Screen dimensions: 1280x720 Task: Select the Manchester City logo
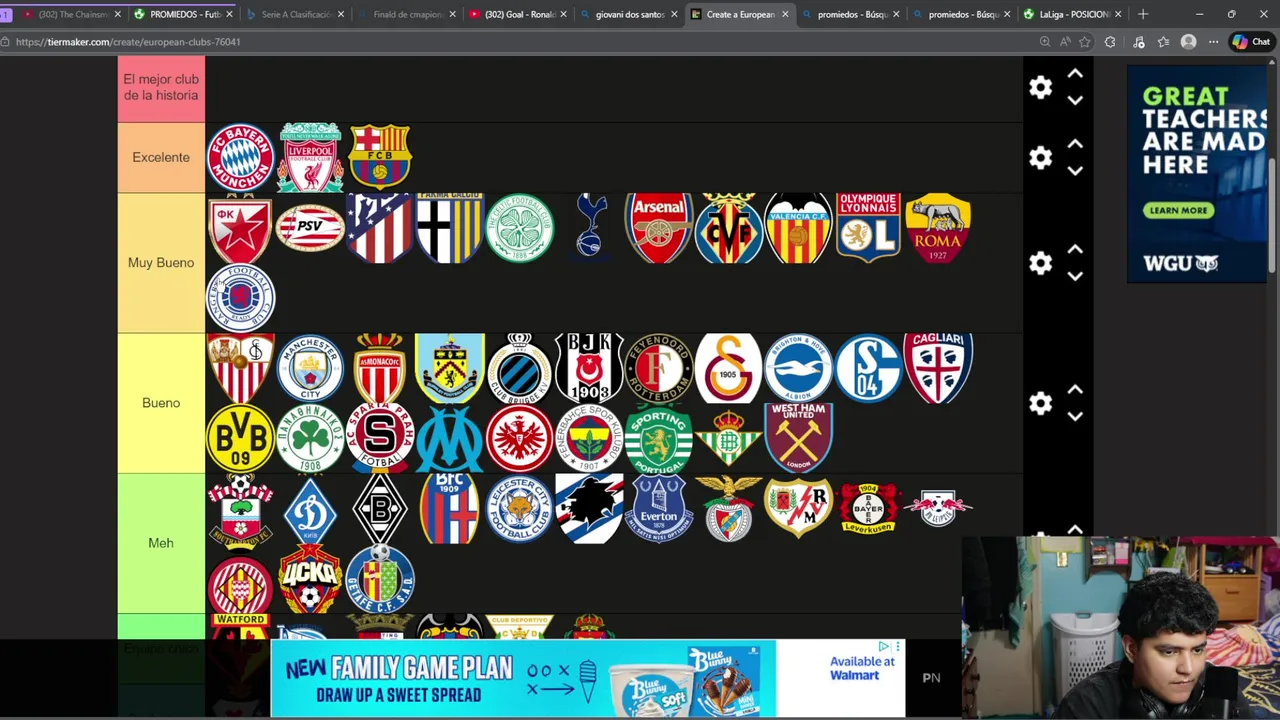[310, 368]
